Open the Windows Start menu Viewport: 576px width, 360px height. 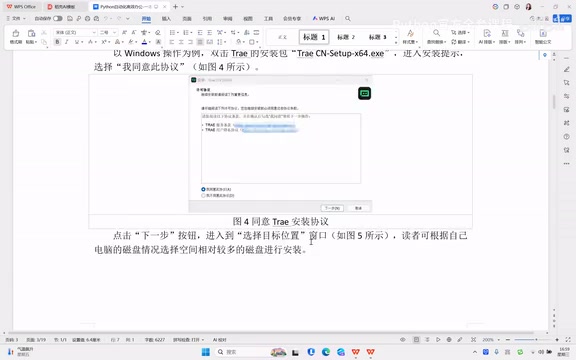click(x=206, y=352)
